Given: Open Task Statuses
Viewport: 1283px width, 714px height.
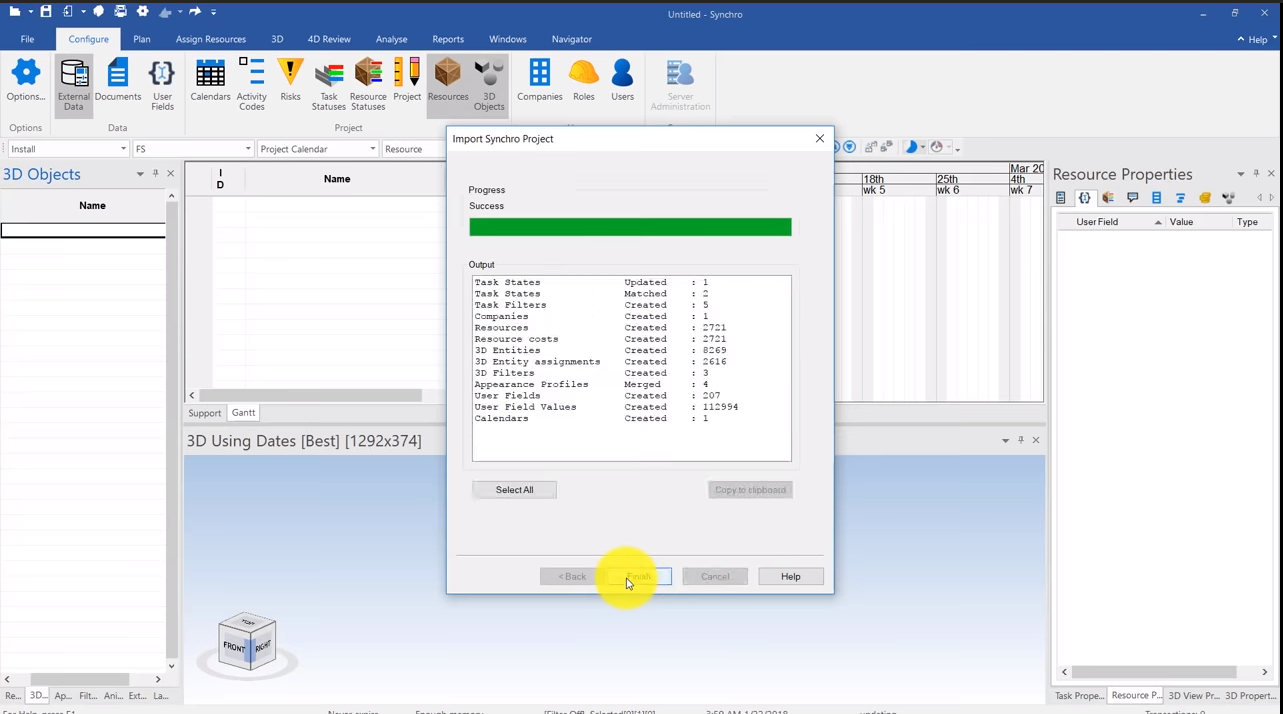Looking at the screenshot, I should tap(329, 85).
